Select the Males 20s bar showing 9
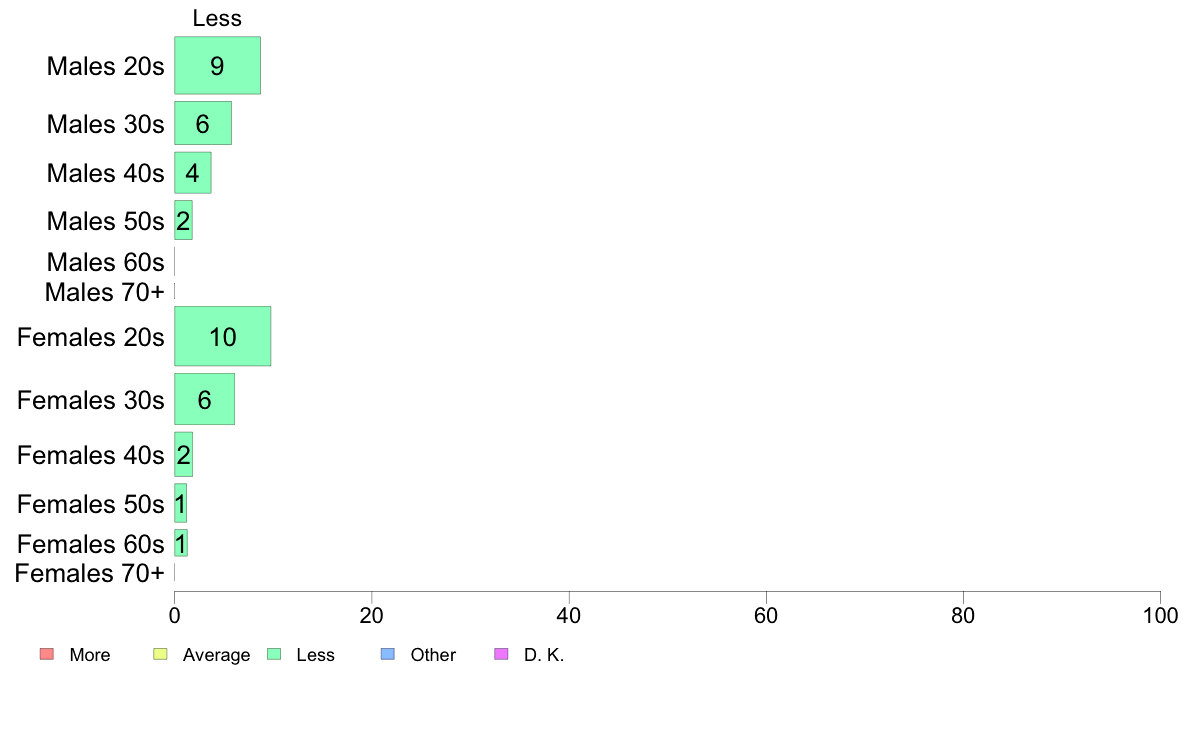 (217, 65)
